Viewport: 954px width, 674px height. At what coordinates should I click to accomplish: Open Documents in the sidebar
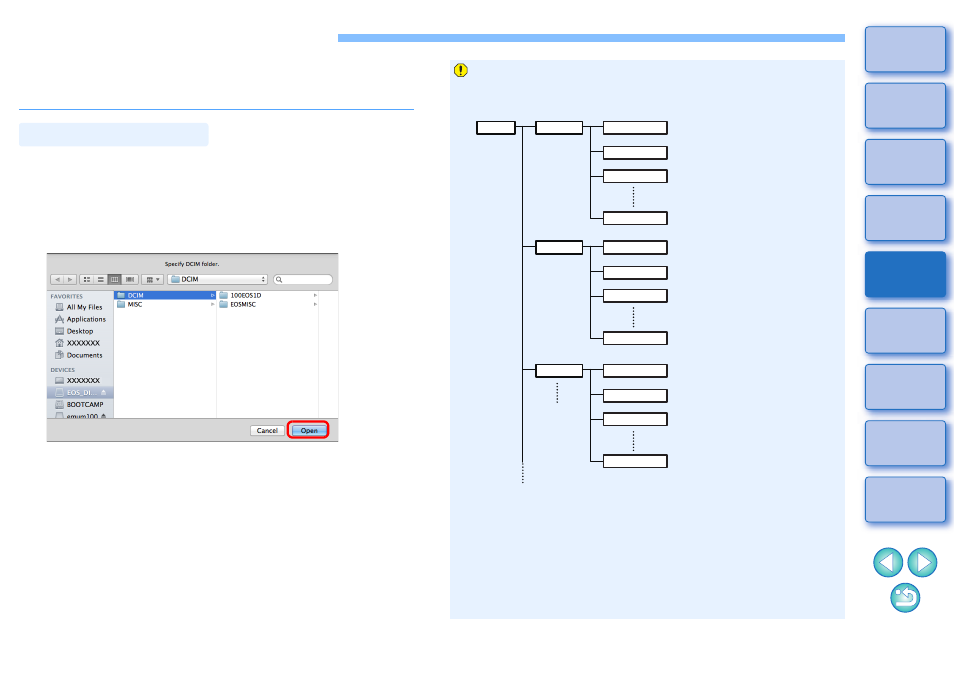tap(78, 355)
